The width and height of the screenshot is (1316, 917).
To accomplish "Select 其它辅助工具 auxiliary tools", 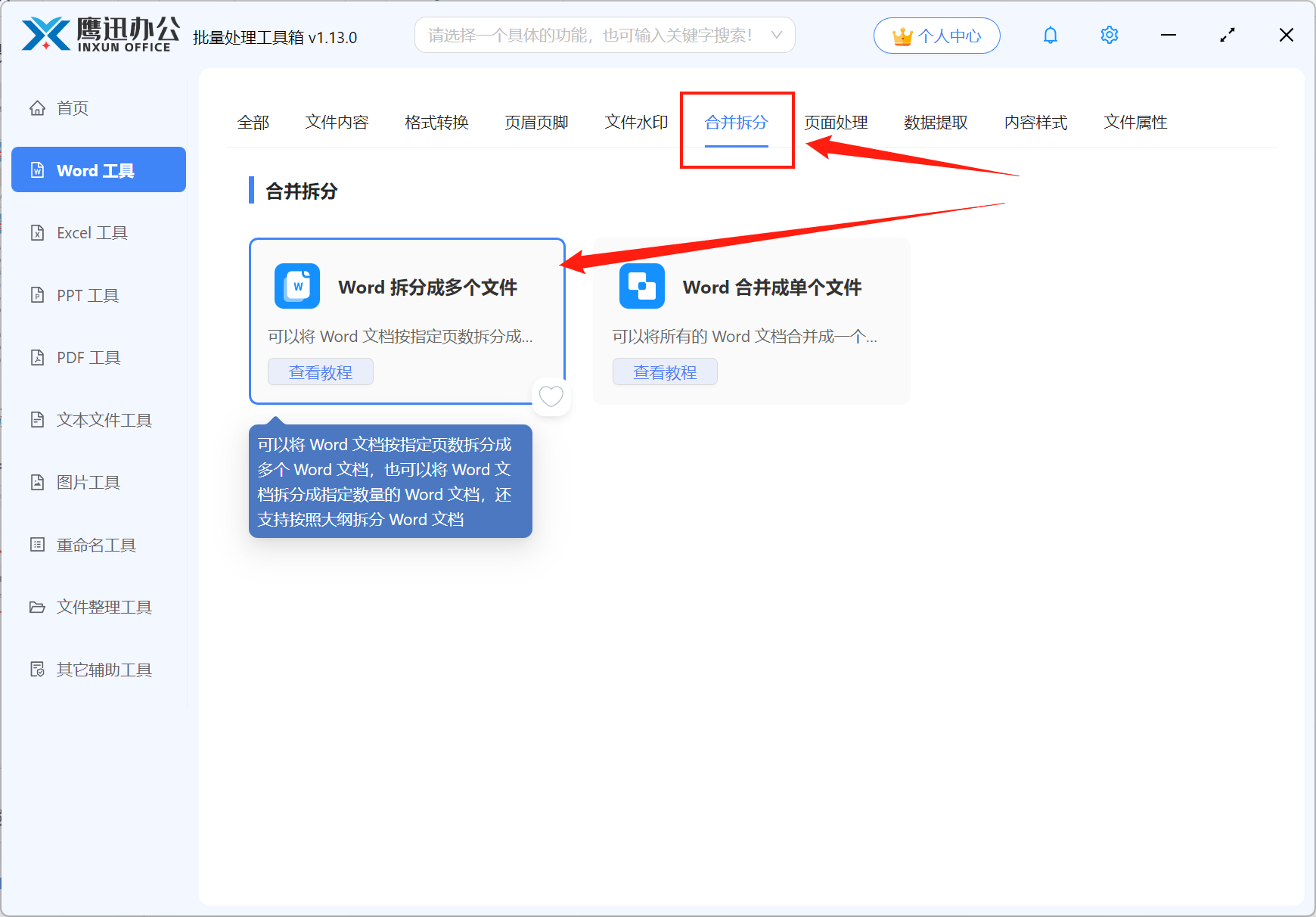I will point(104,669).
